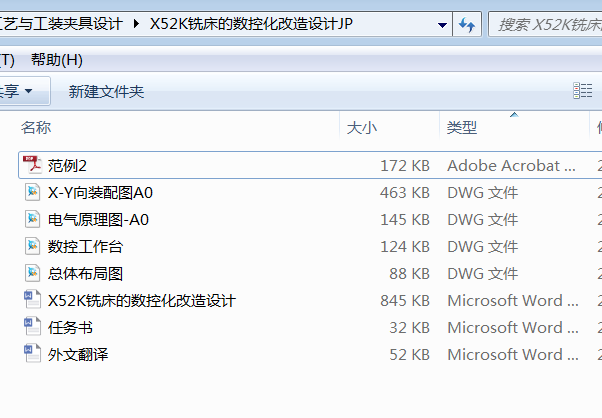
Task: Create a folder with 新建文件夹
Action: 106,92
